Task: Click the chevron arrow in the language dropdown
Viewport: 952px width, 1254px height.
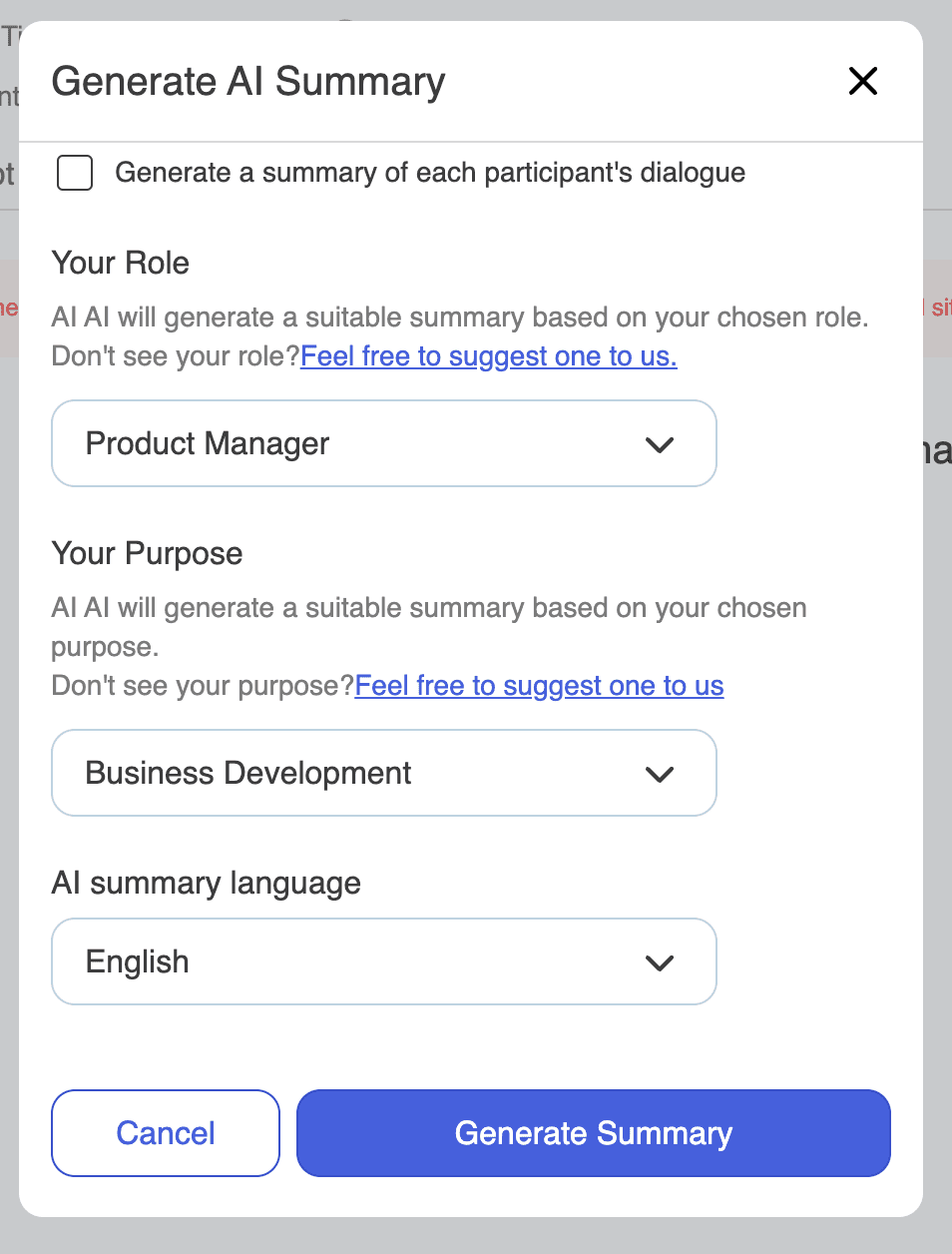Action: (x=660, y=962)
